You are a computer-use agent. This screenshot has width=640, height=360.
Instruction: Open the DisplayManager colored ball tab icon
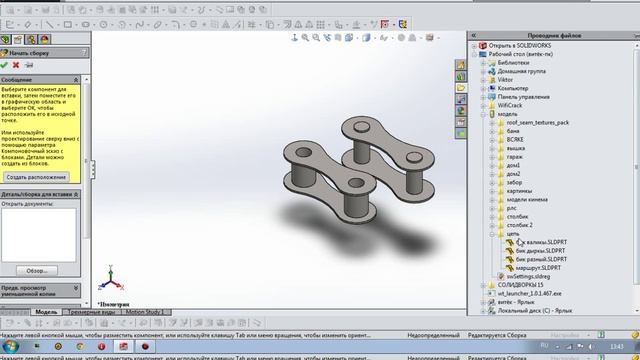pyautogui.click(x=44, y=39)
